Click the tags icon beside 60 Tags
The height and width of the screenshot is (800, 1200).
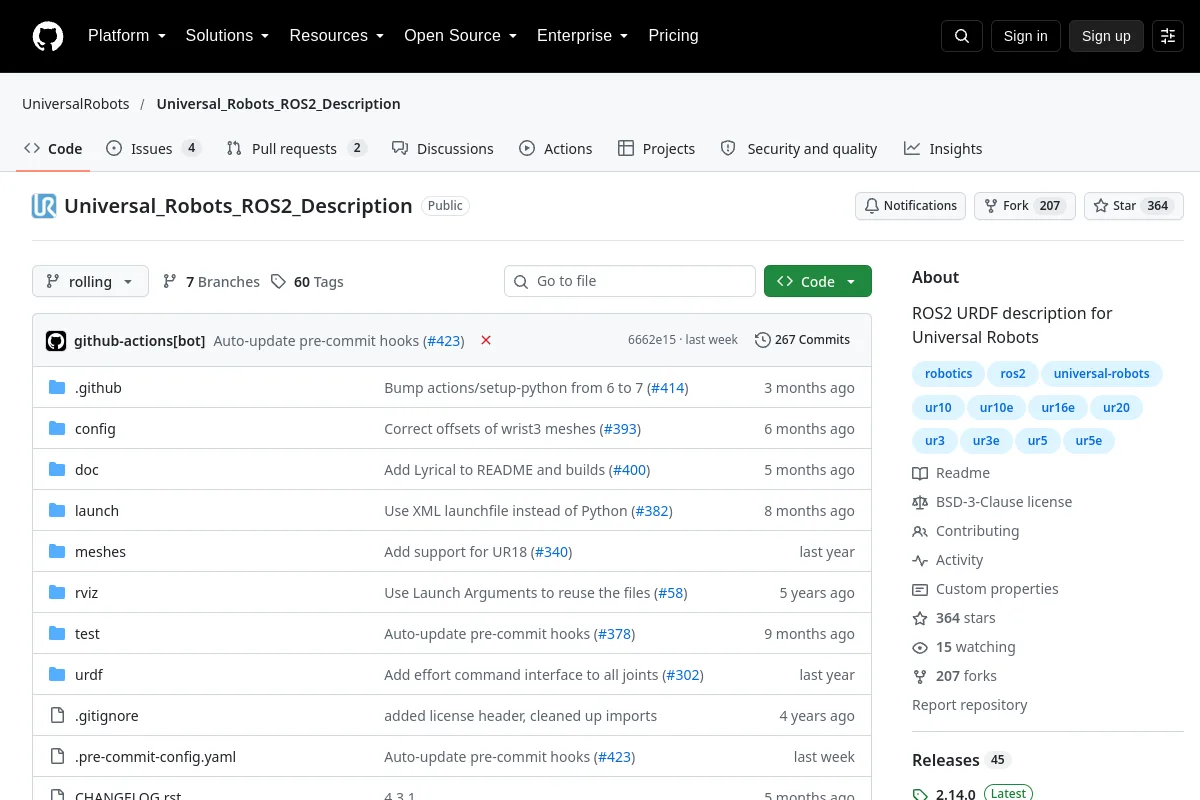pos(279,282)
